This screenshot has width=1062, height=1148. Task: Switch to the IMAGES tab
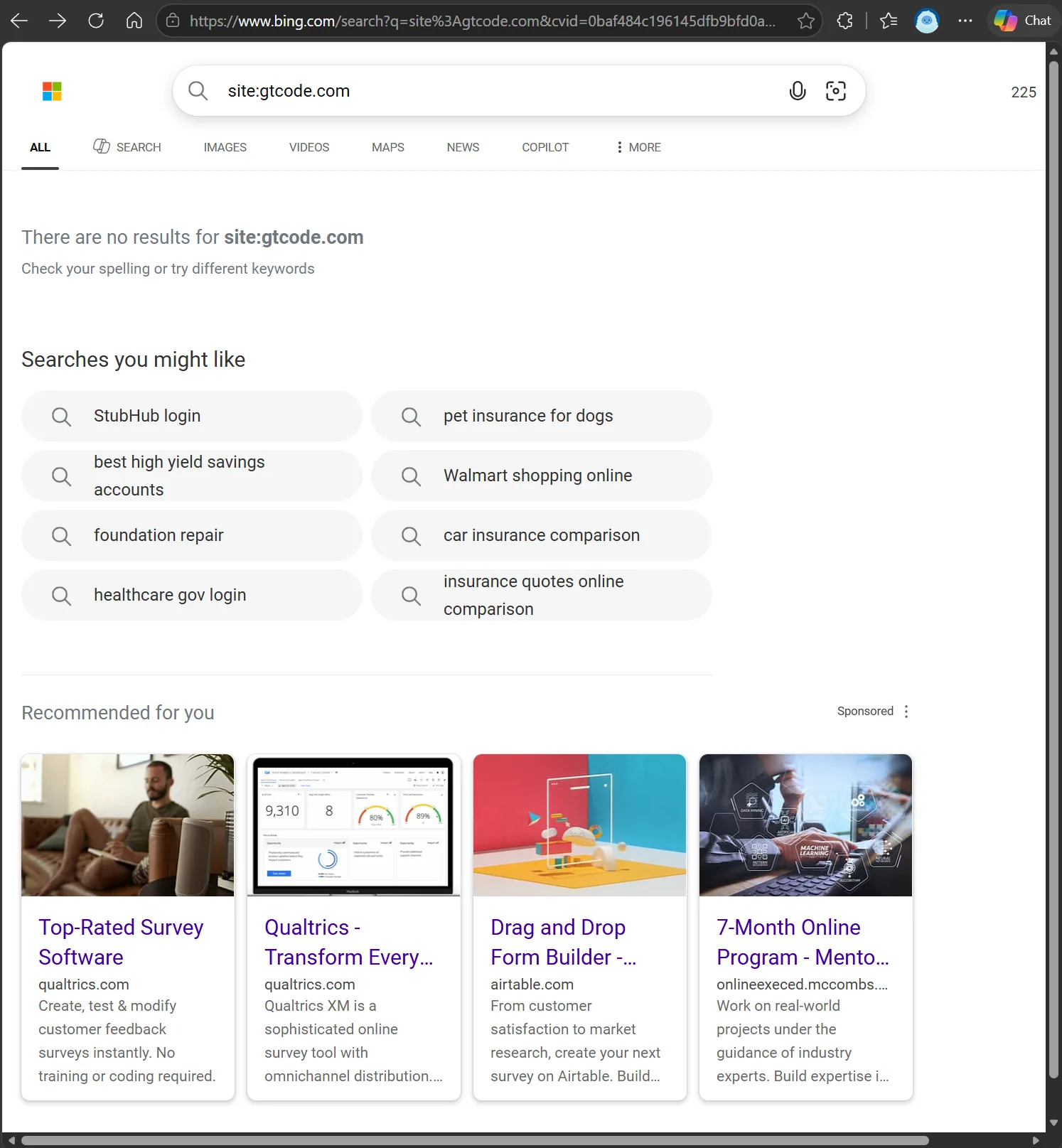[225, 147]
